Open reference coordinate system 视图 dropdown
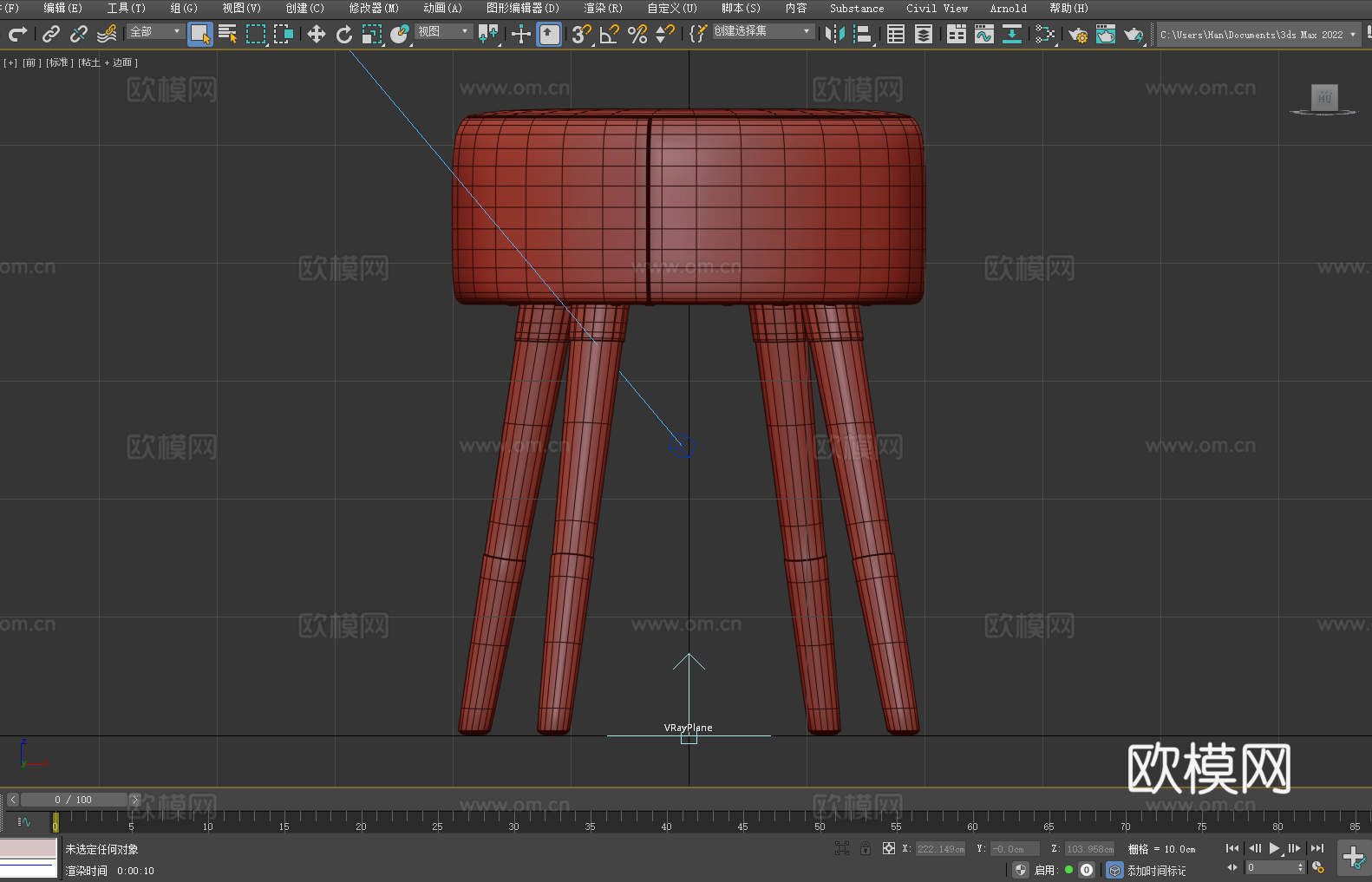 click(x=443, y=31)
